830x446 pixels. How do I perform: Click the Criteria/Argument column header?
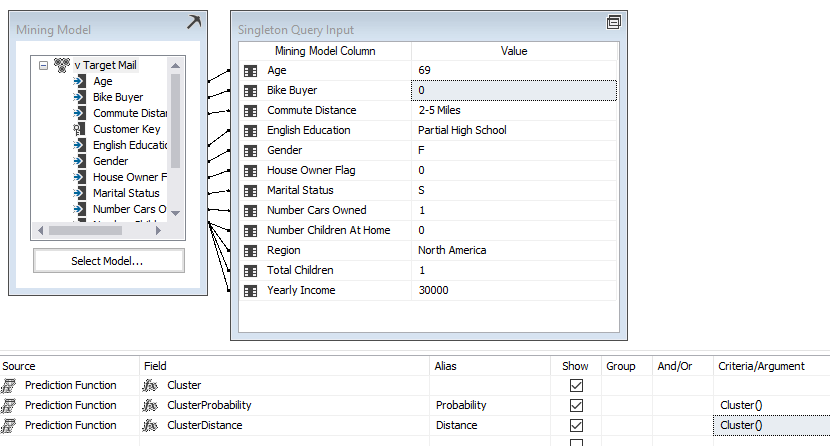761,366
